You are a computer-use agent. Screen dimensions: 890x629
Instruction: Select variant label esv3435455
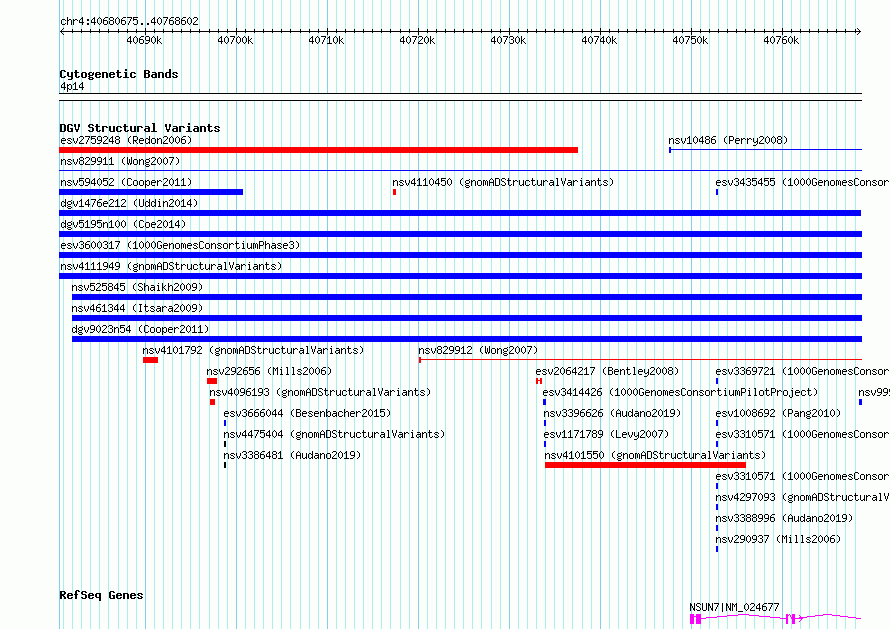coord(802,182)
